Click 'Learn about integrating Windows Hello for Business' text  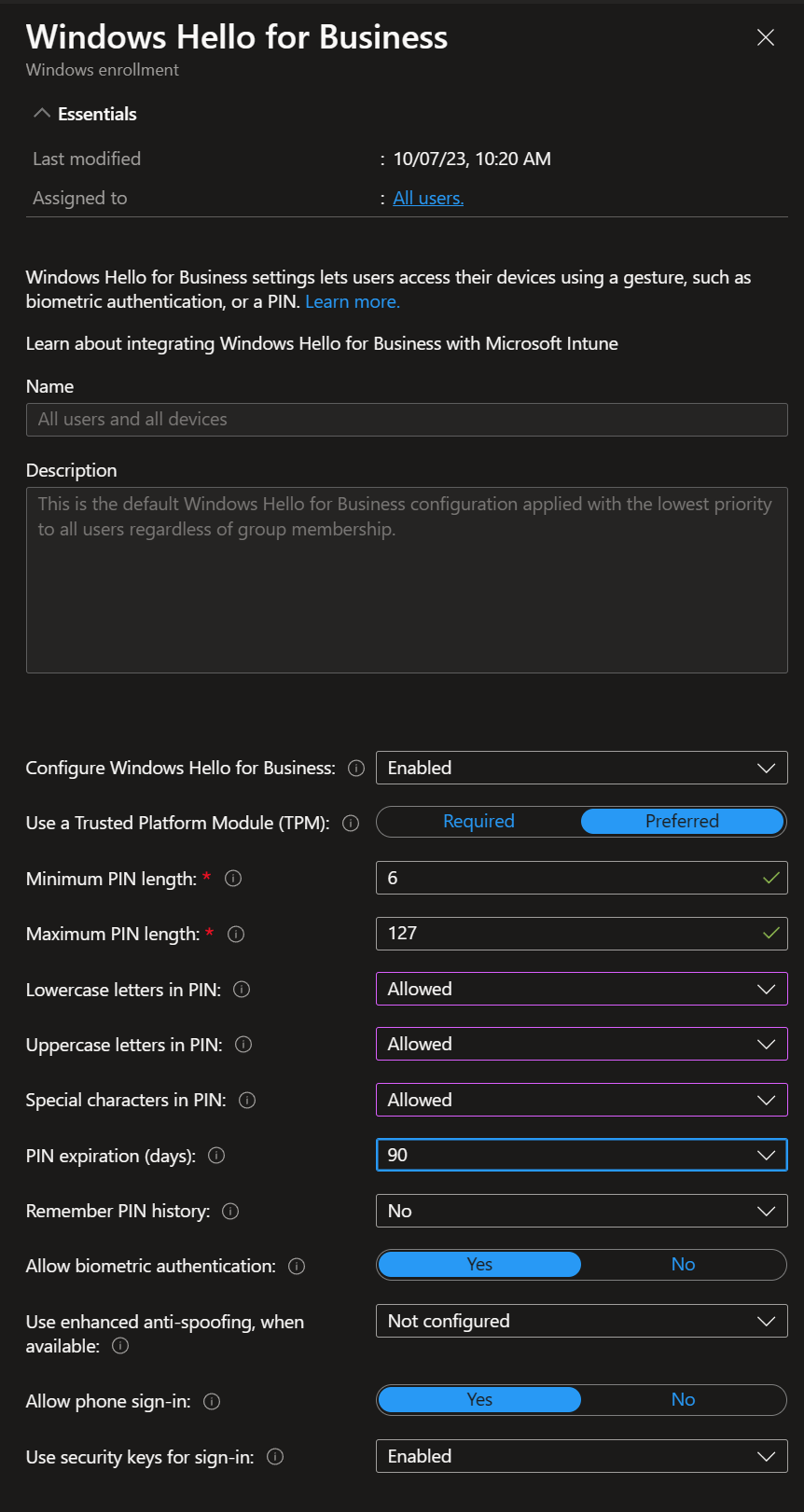(x=322, y=344)
